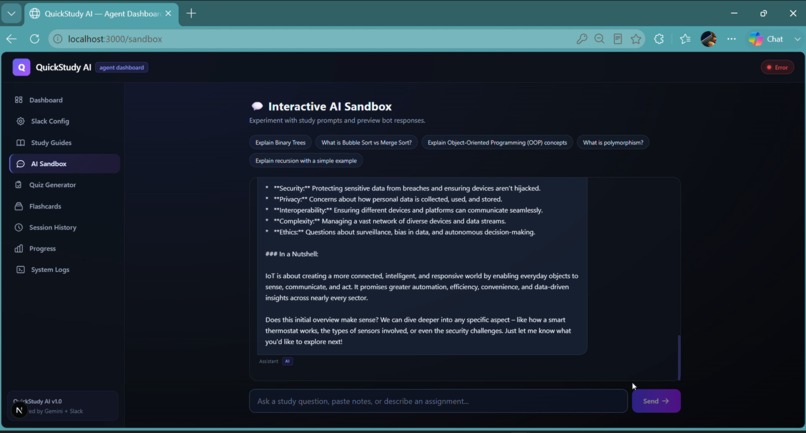Click the Flashcards stack icon
Viewport: 806px width, 433px height.
coord(19,206)
